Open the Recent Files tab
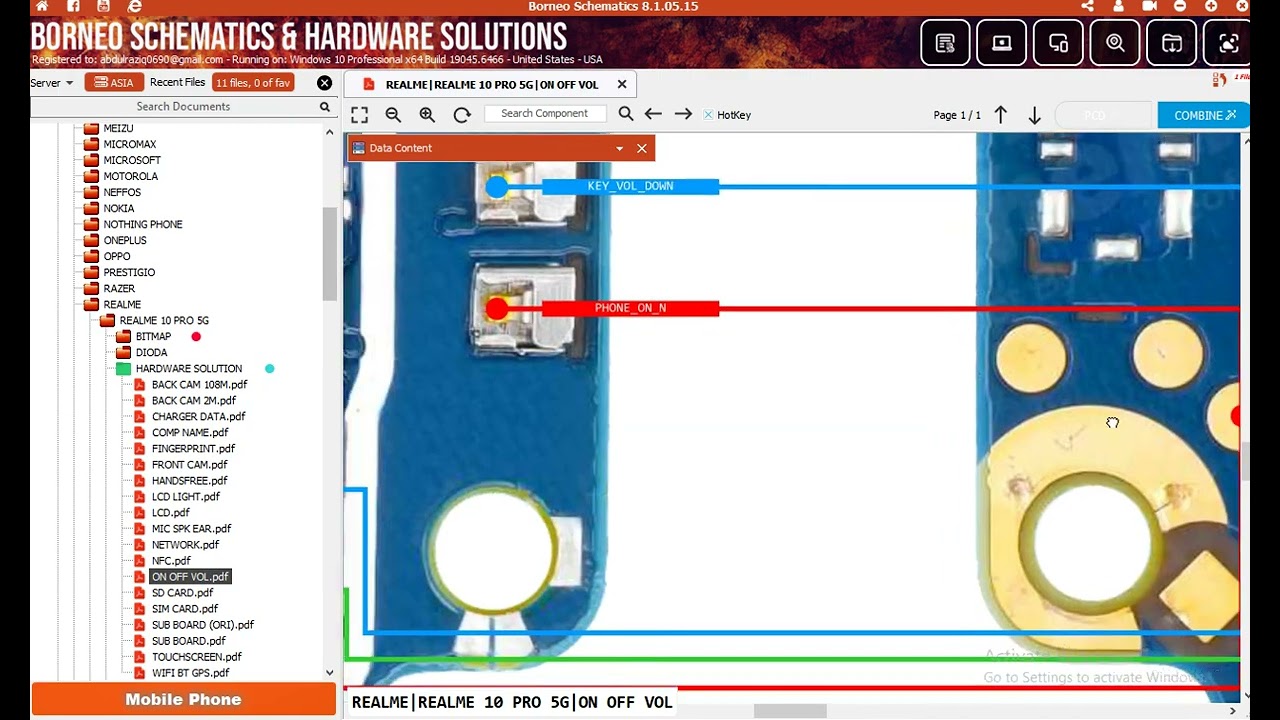1280x720 pixels. click(177, 83)
